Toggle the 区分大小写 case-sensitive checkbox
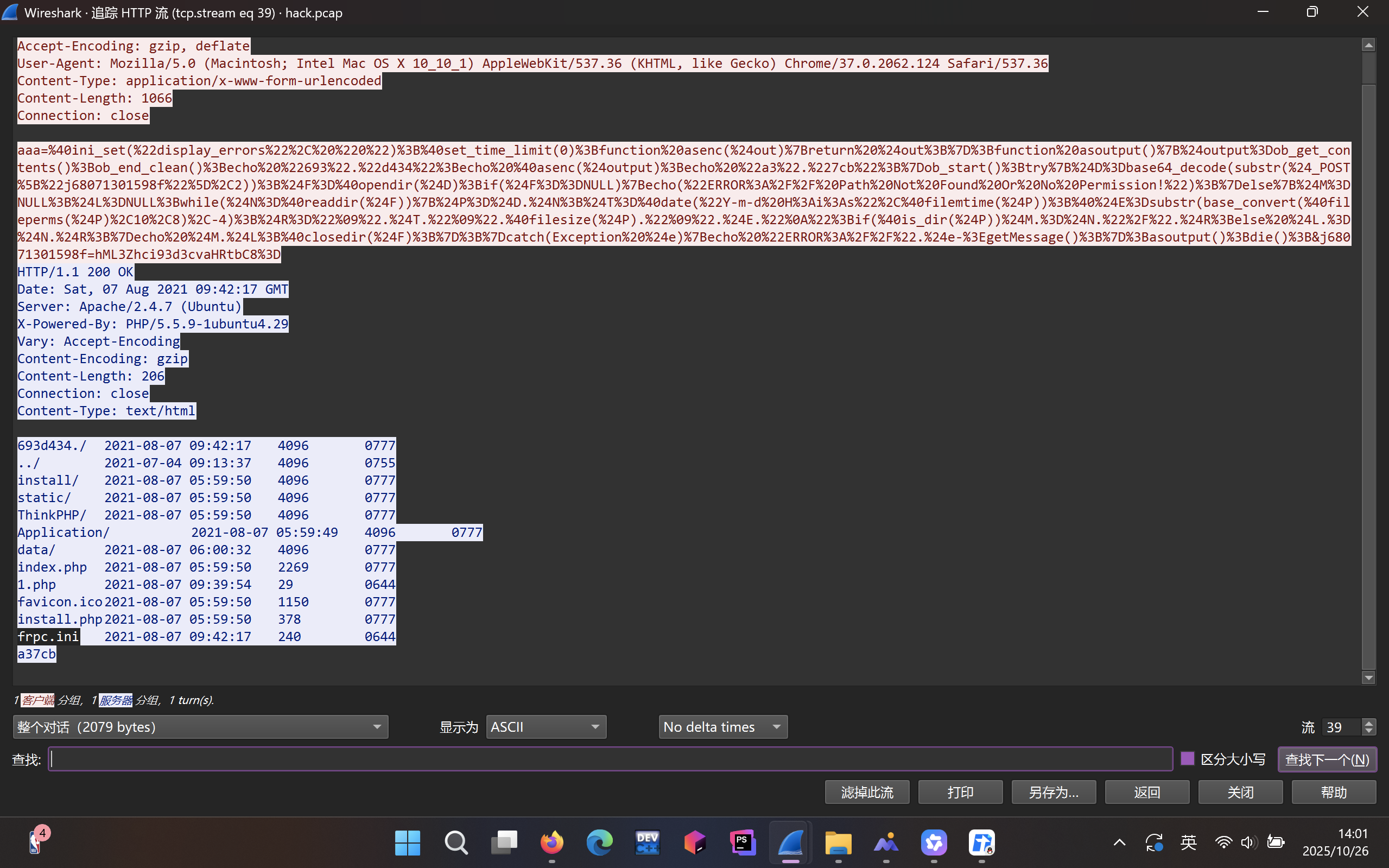 pyautogui.click(x=1188, y=759)
